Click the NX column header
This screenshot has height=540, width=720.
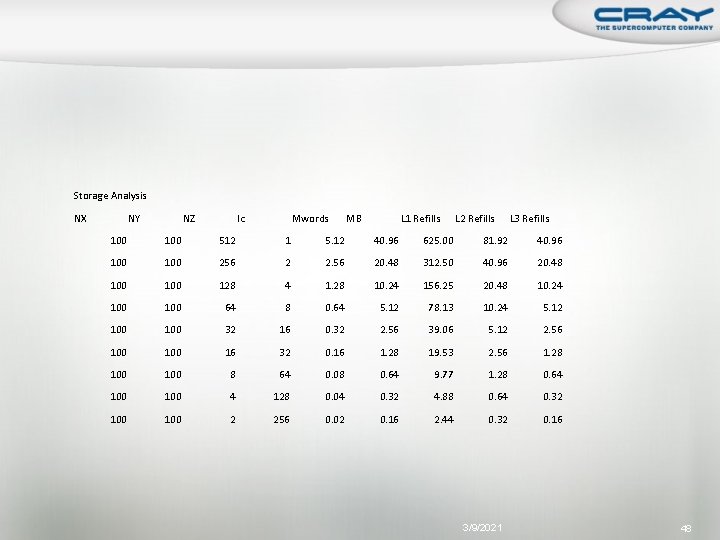click(x=80, y=219)
